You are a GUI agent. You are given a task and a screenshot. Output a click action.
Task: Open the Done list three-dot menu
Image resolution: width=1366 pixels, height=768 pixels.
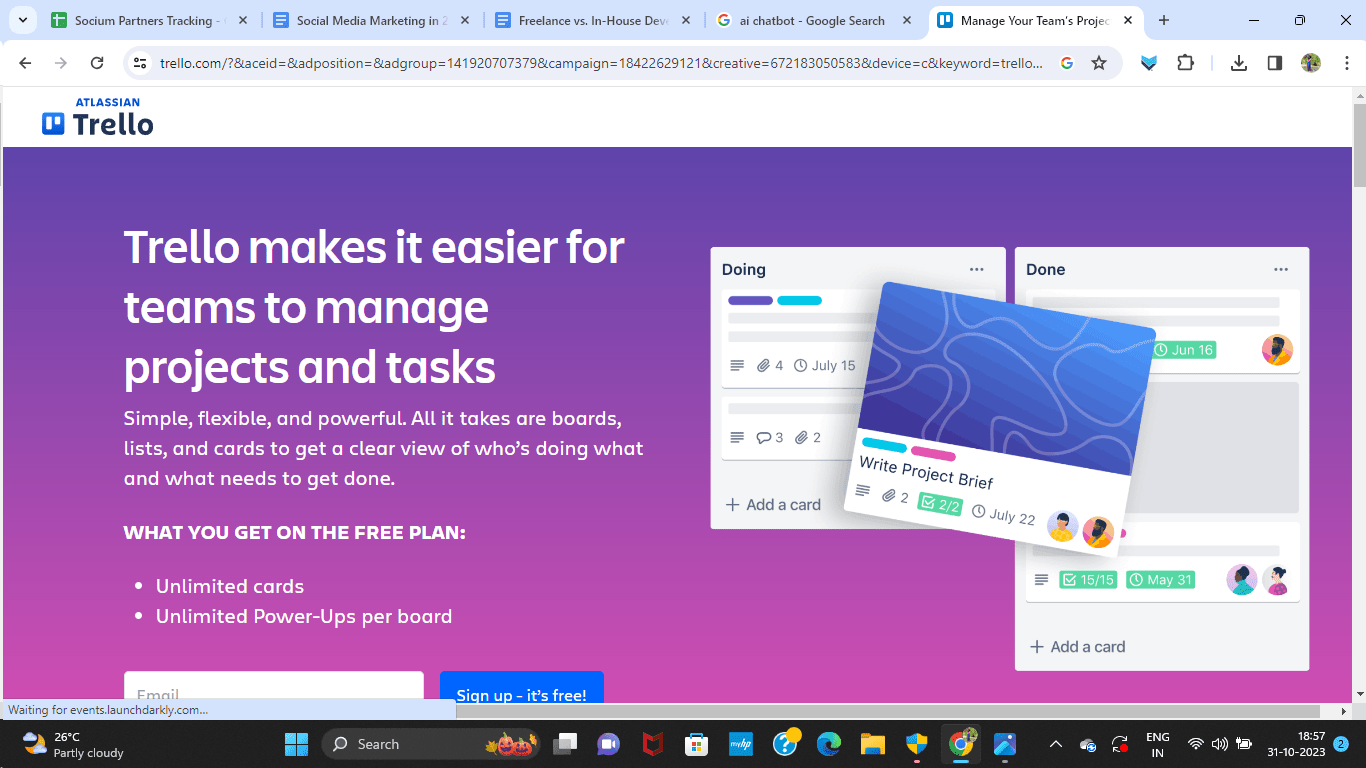click(1281, 269)
